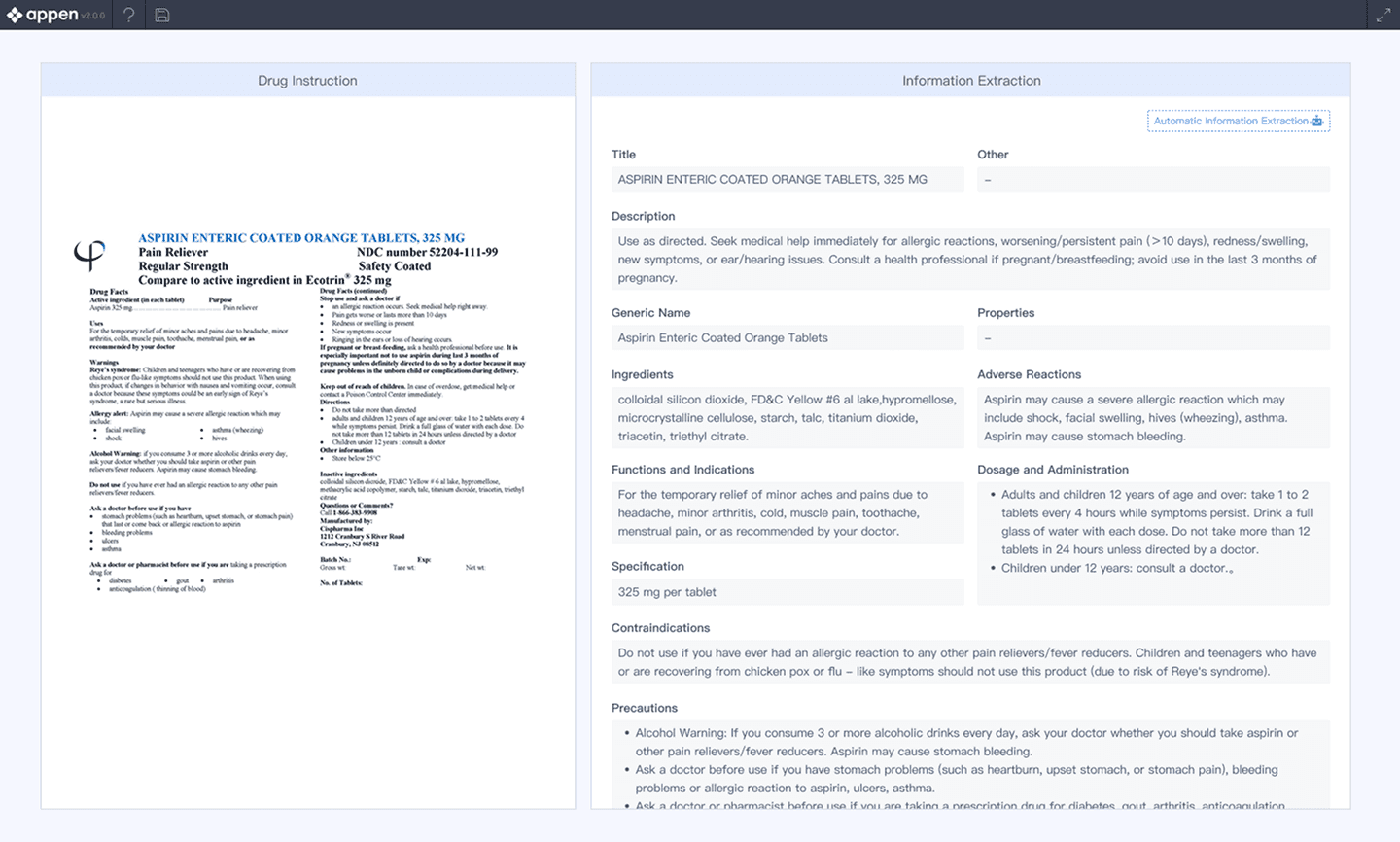Focus the Generic Name field
This screenshot has height=842, width=1400.
(787, 337)
